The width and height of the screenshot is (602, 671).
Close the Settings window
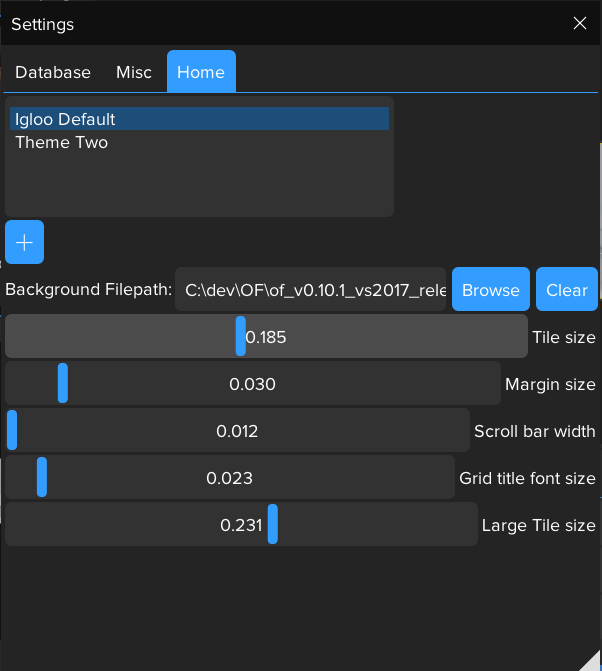579,23
